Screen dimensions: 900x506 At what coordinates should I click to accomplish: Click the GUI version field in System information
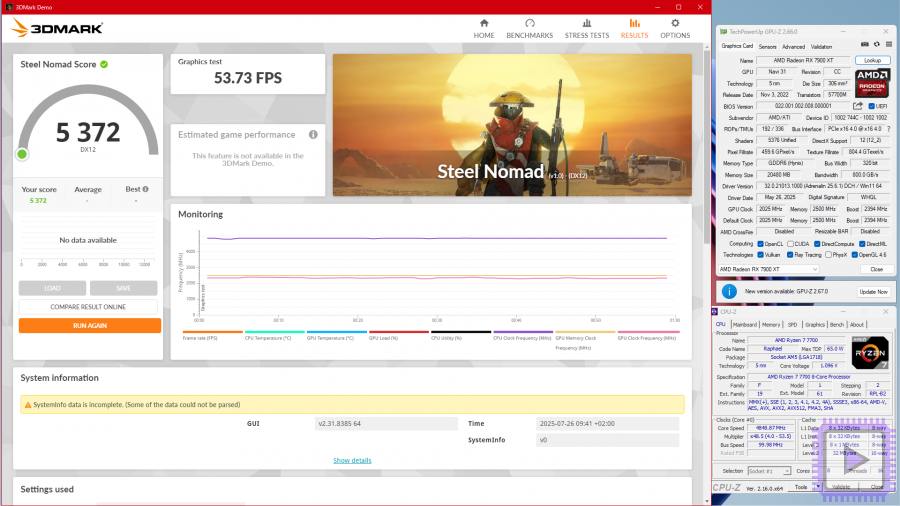[386, 424]
